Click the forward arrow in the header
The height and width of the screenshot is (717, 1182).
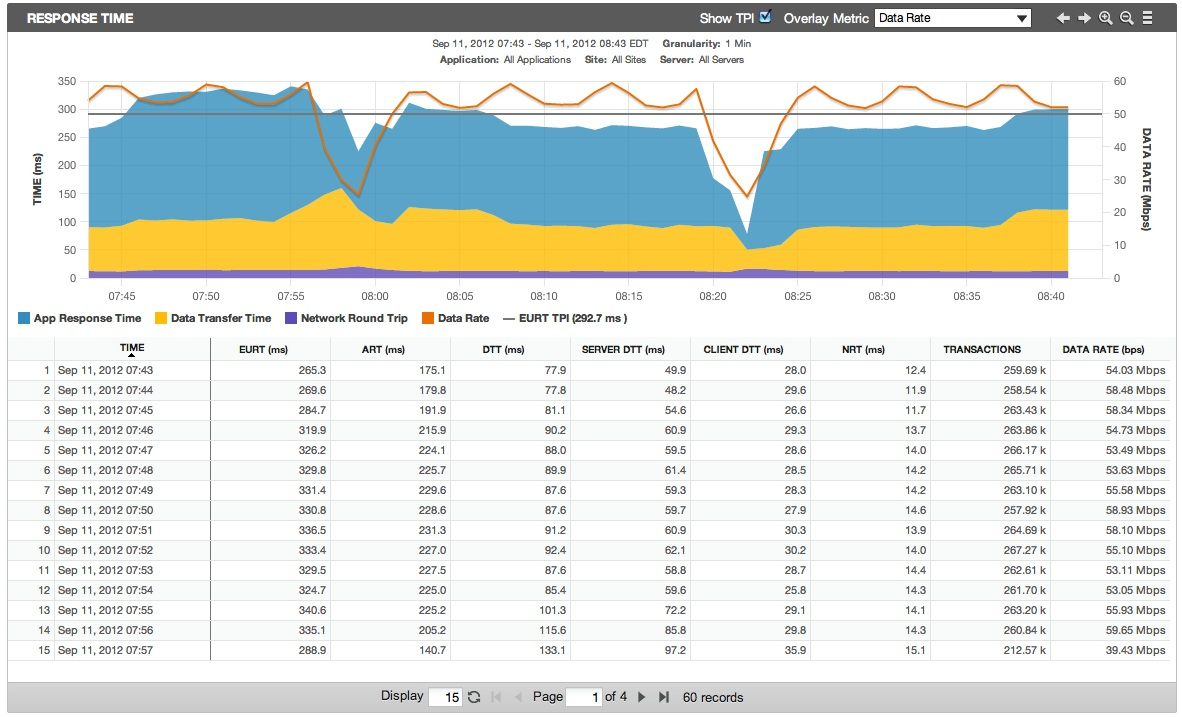click(1084, 18)
